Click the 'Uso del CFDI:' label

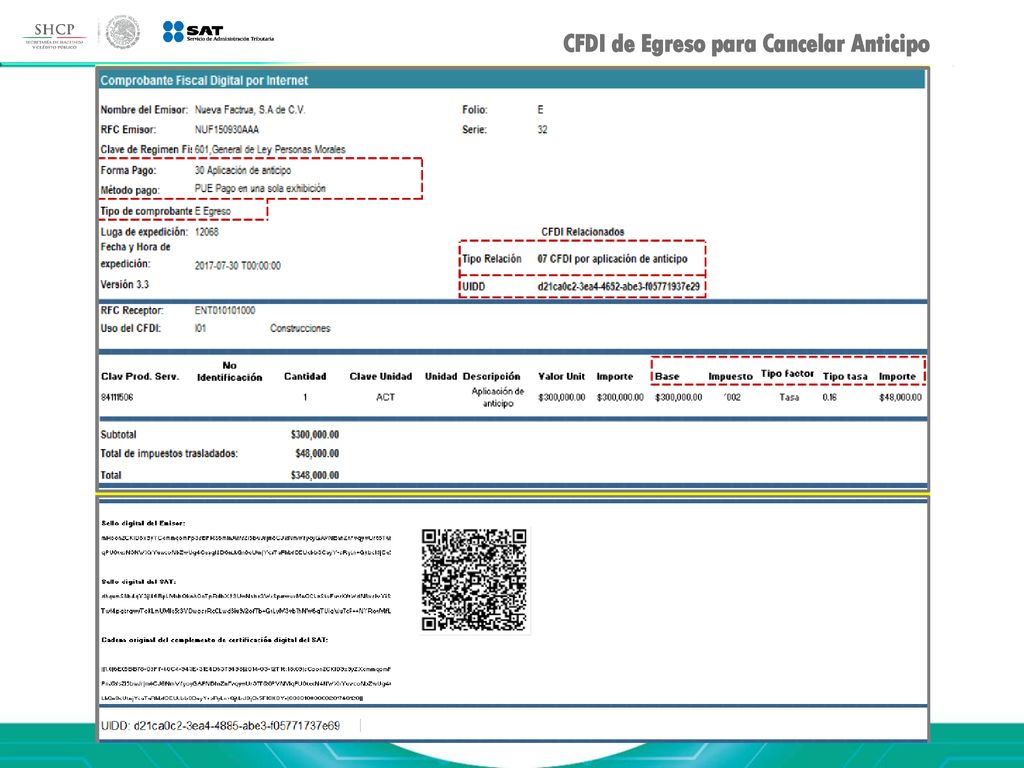pos(131,328)
